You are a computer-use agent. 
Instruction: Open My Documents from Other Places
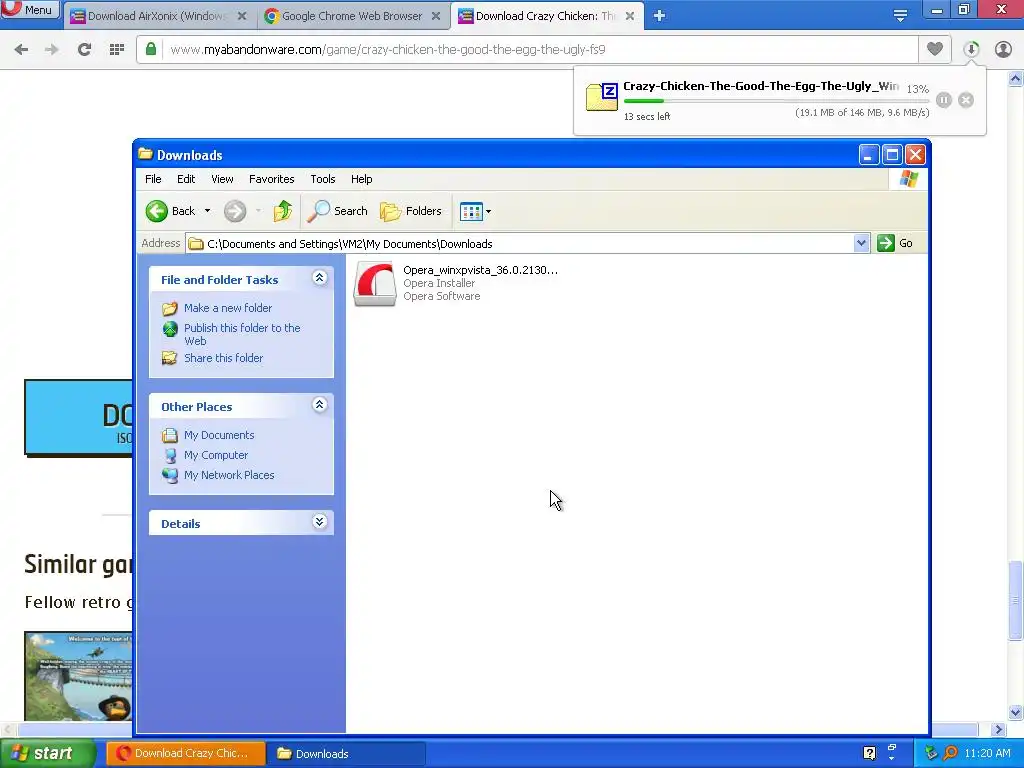pyautogui.click(x=219, y=435)
